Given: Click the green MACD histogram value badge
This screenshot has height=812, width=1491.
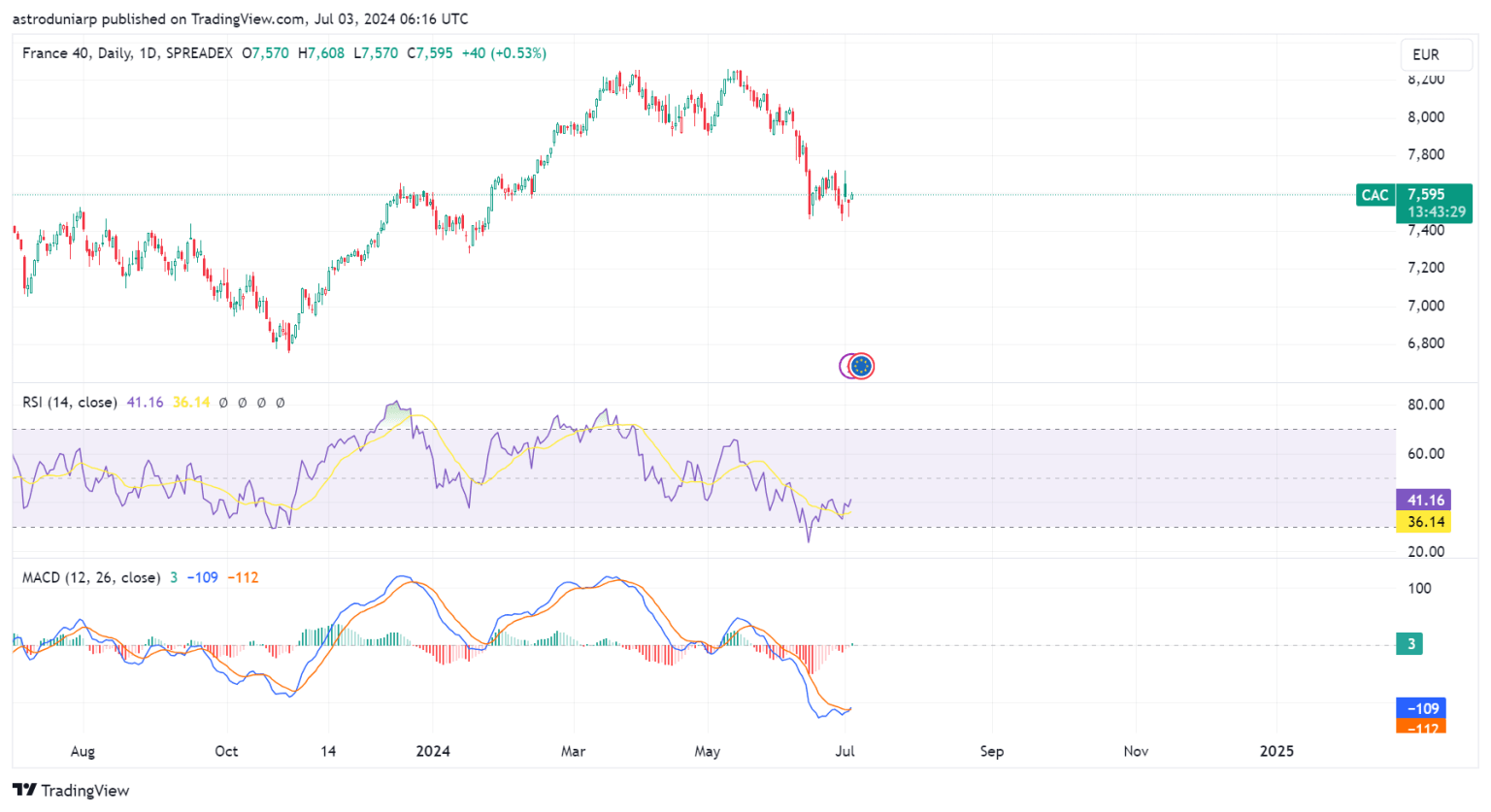Looking at the screenshot, I should click(x=1409, y=643).
